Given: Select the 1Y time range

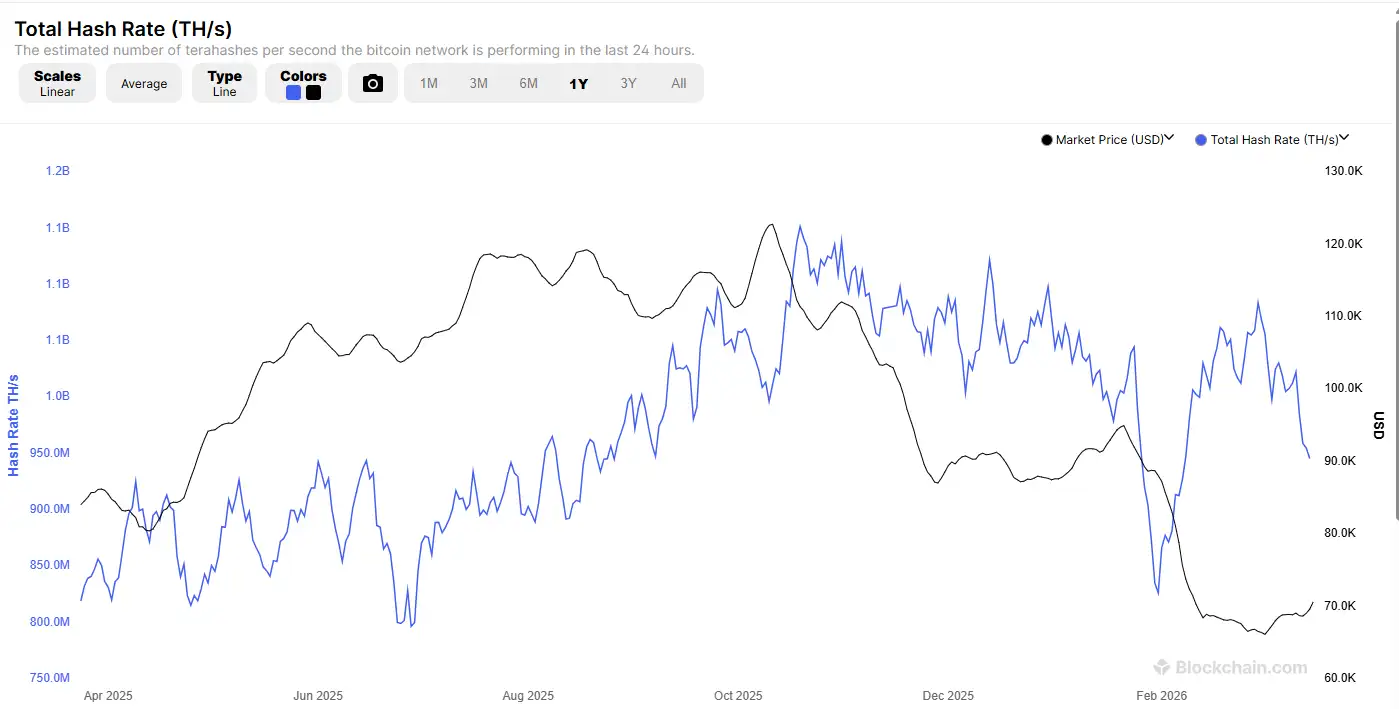Looking at the screenshot, I should click(x=579, y=84).
